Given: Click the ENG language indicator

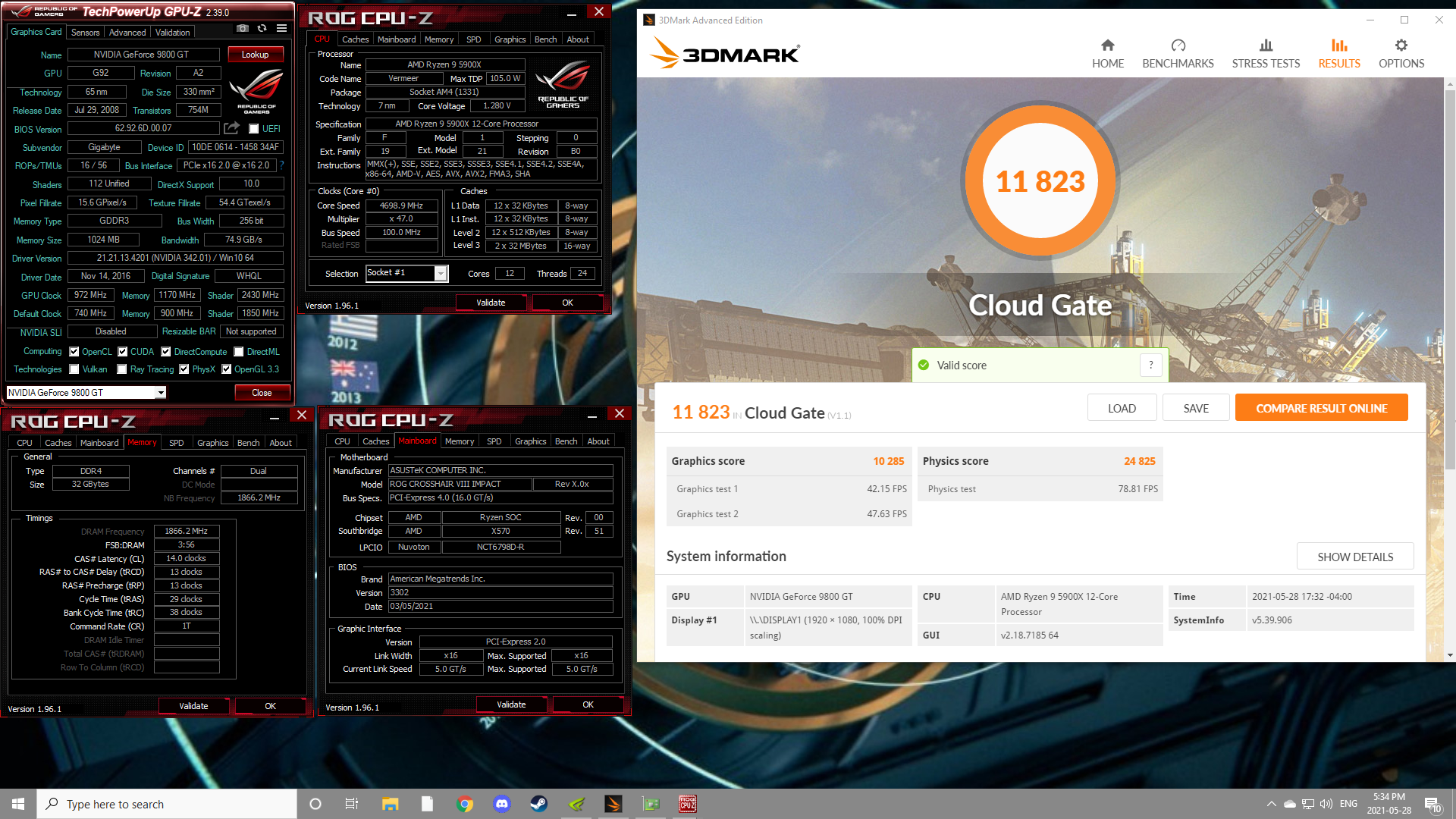Looking at the screenshot, I should 1348,804.
